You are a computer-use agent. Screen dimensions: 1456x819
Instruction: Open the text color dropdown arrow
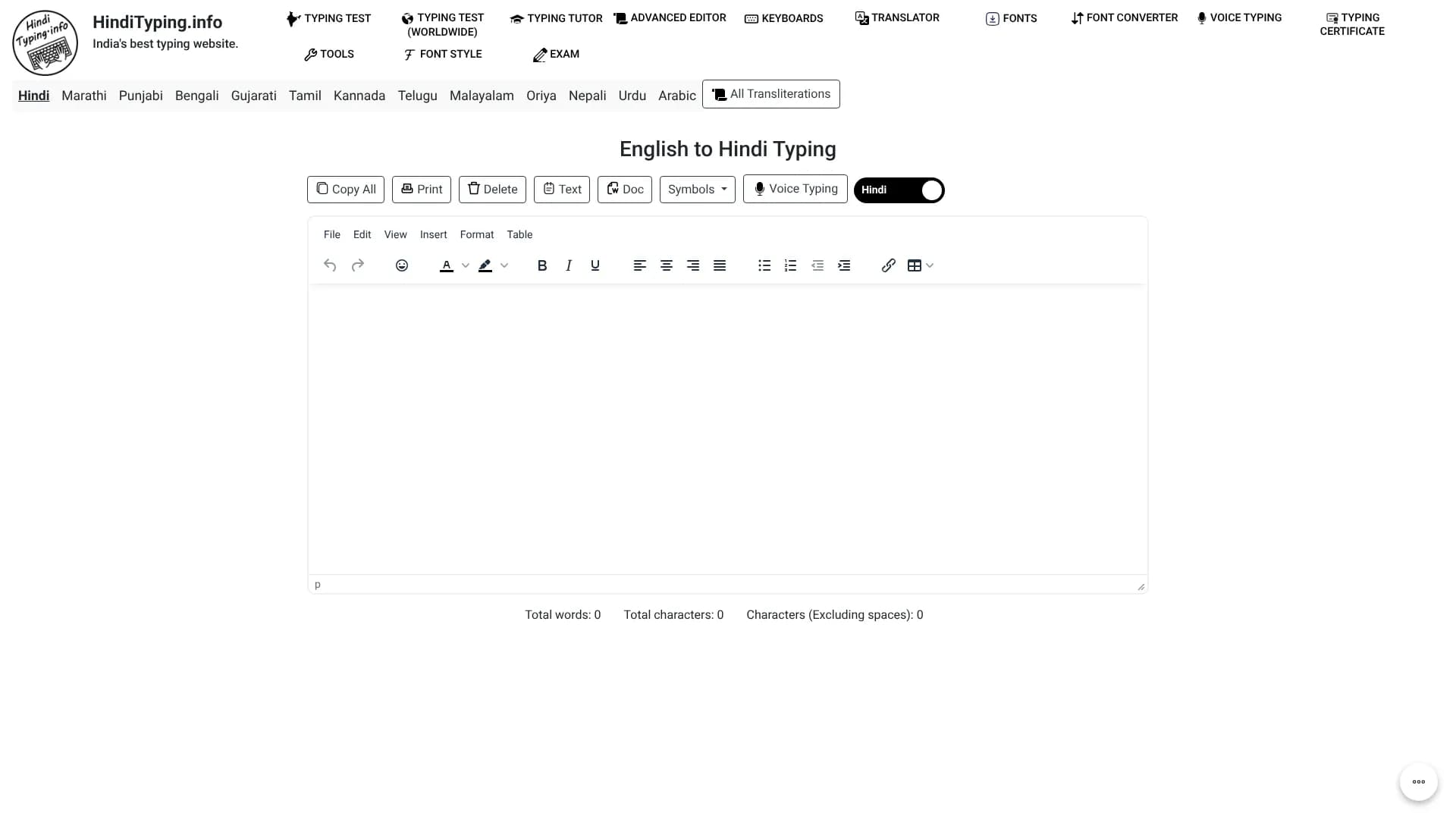[465, 265]
